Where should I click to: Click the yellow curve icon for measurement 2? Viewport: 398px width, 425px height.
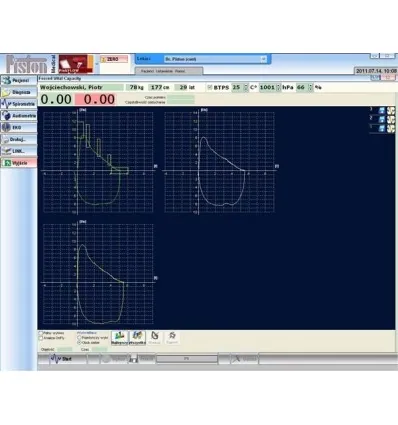coord(391,119)
